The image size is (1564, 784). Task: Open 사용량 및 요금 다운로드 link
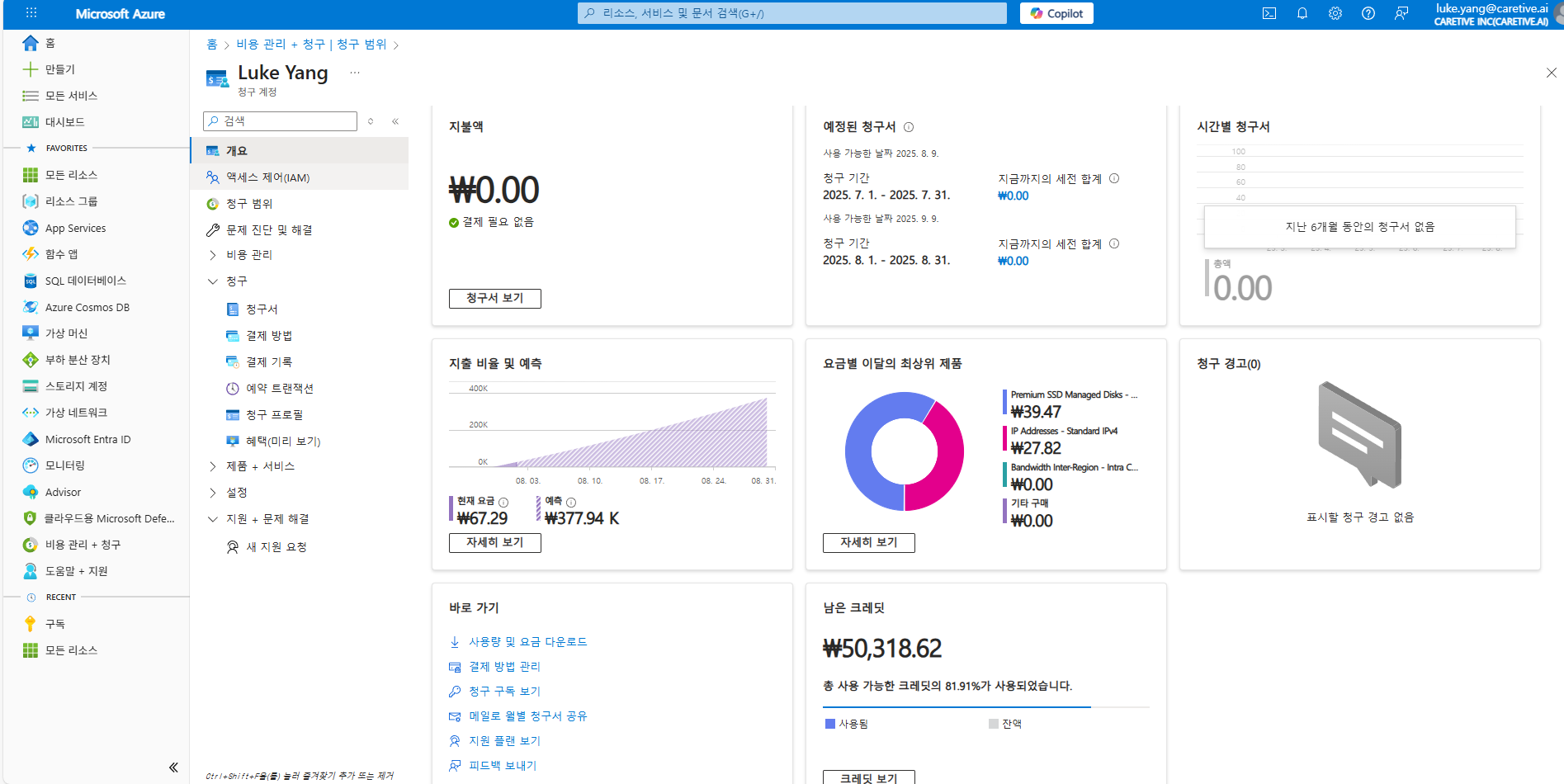click(527, 642)
